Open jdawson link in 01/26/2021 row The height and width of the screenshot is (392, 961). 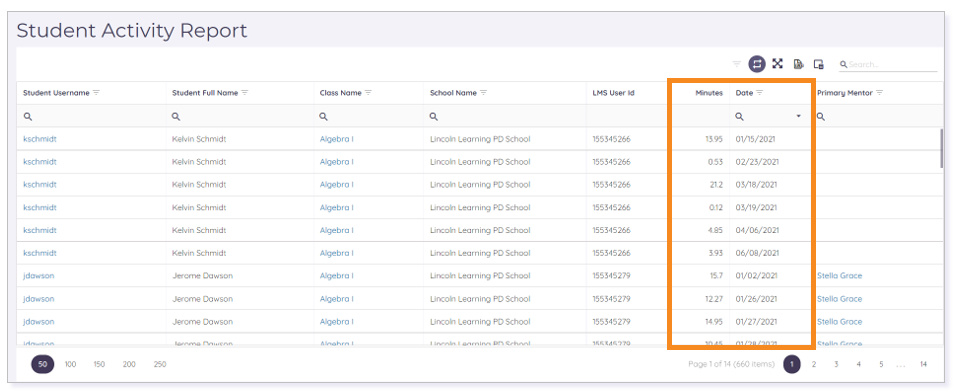click(39, 299)
